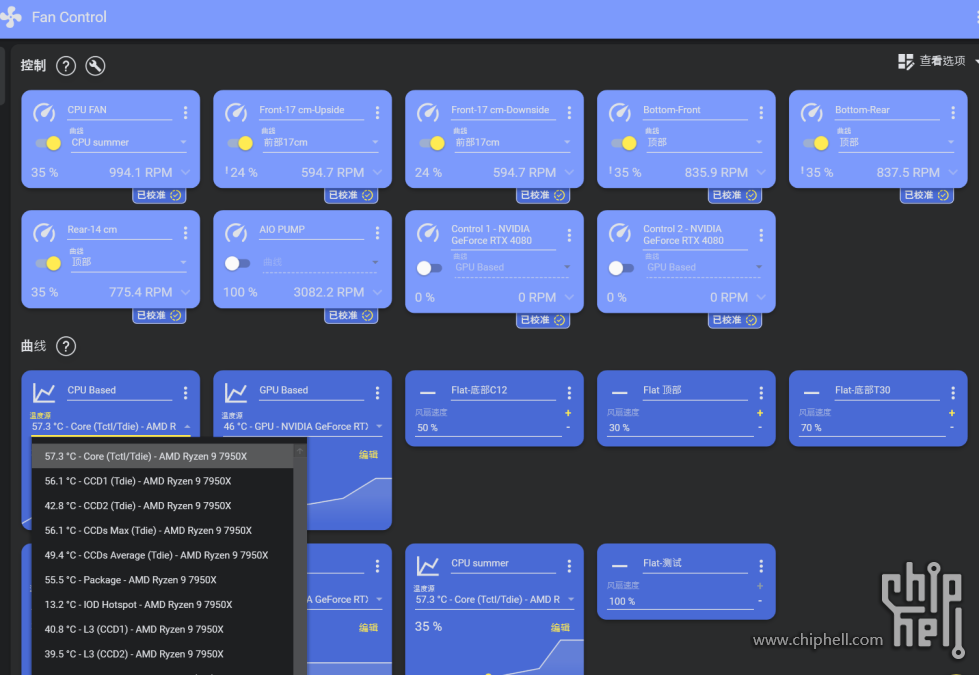Click 编辑 on the GPU Based curve
This screenshot has height=675, width=979.
point(368,455)
